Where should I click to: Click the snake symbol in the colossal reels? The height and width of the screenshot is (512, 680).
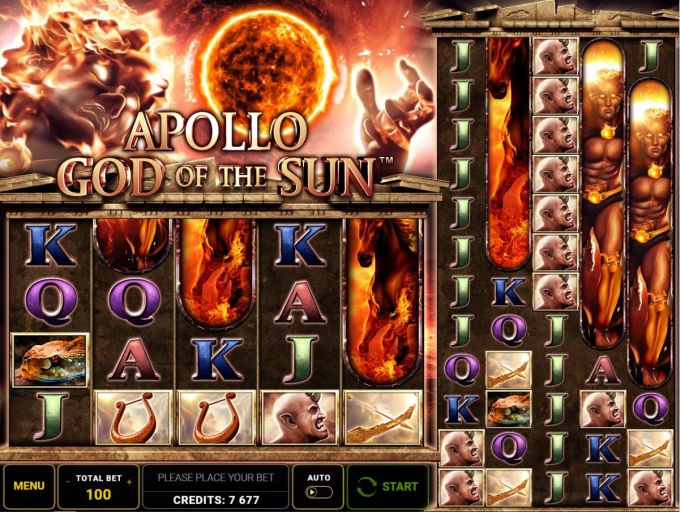pos(508,409)
